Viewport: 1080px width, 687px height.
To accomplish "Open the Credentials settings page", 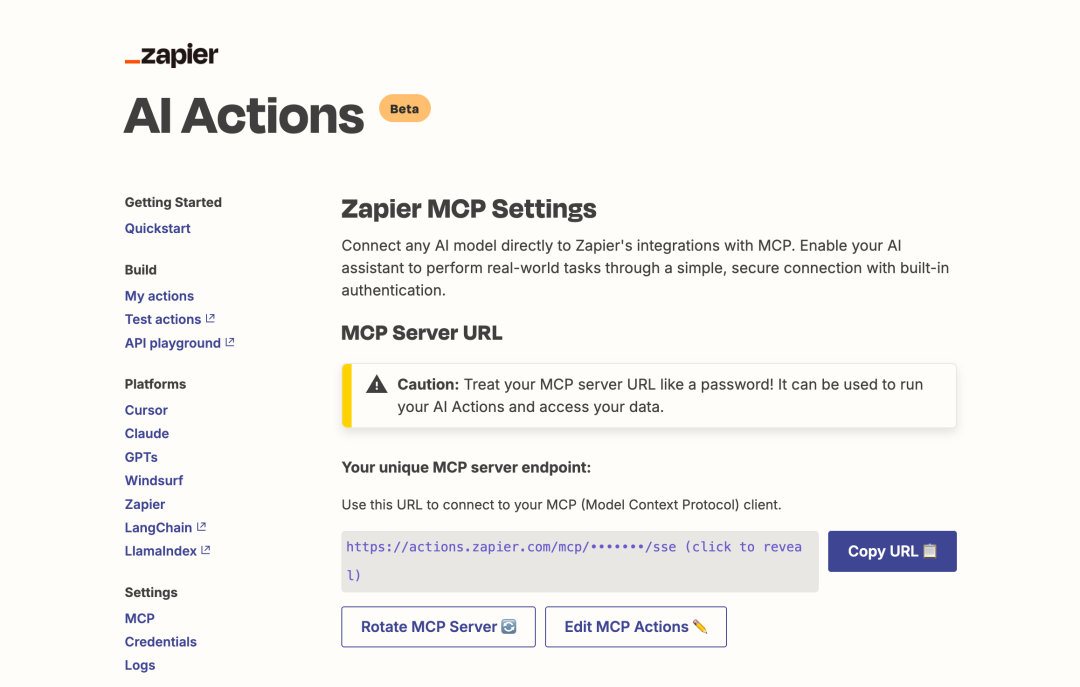I will 160,641.
